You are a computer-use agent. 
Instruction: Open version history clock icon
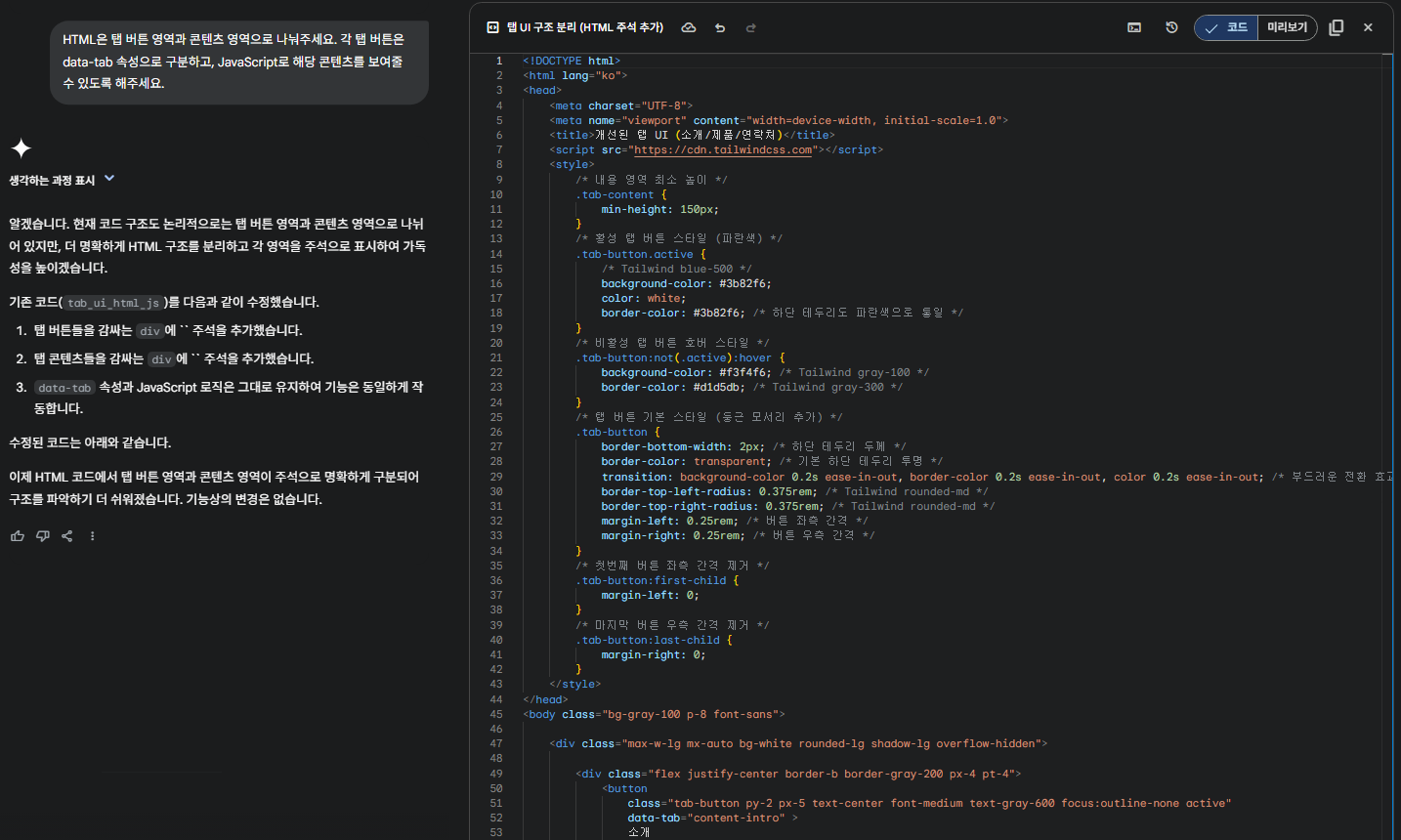(1171, 27)
